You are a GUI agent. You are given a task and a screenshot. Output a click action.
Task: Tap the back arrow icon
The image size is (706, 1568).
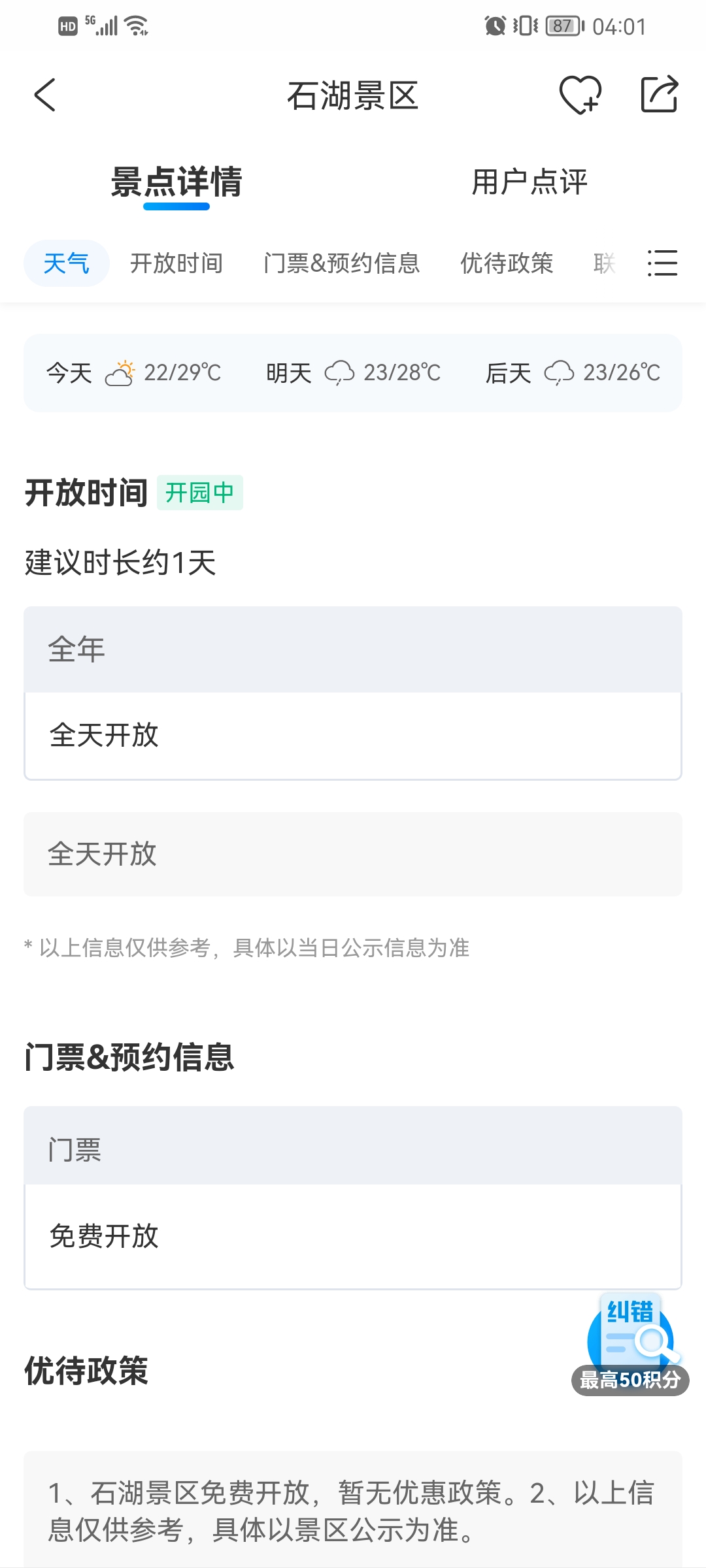click(45, 95)
